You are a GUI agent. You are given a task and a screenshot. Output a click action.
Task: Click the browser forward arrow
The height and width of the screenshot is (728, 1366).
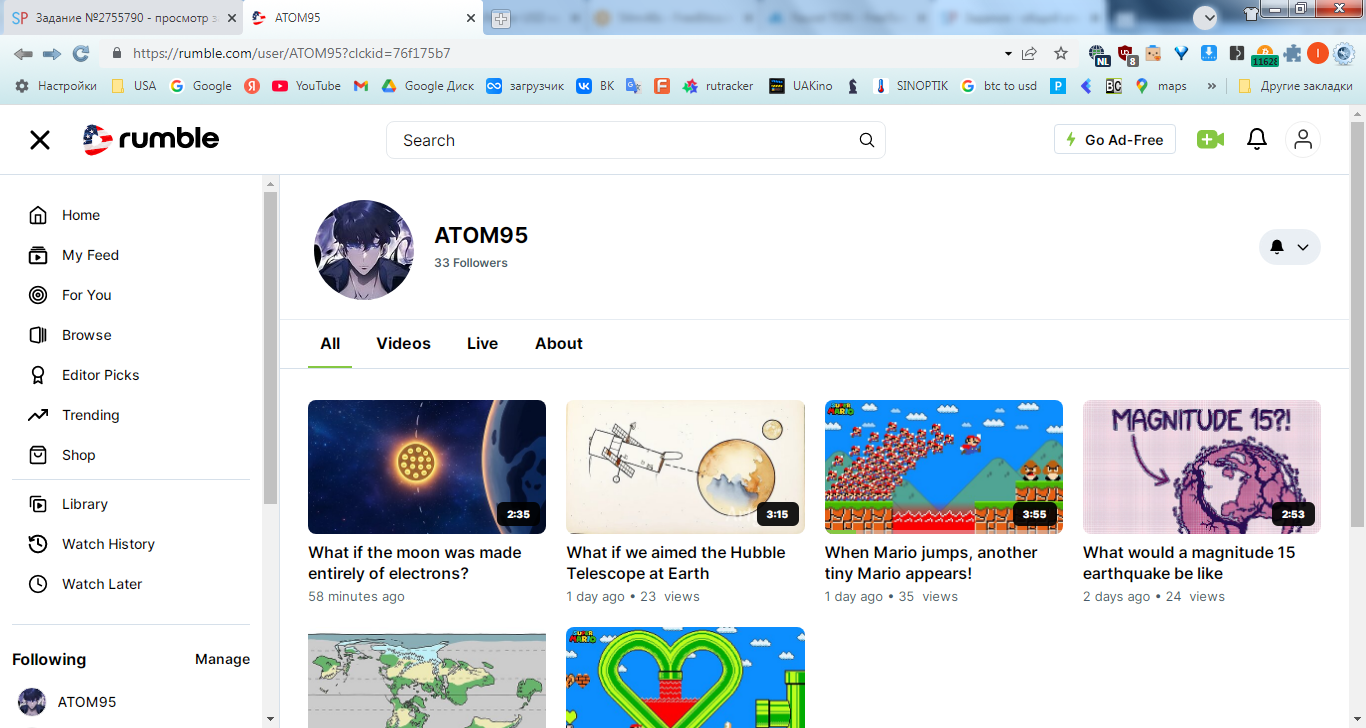click(x=52, y=53)
